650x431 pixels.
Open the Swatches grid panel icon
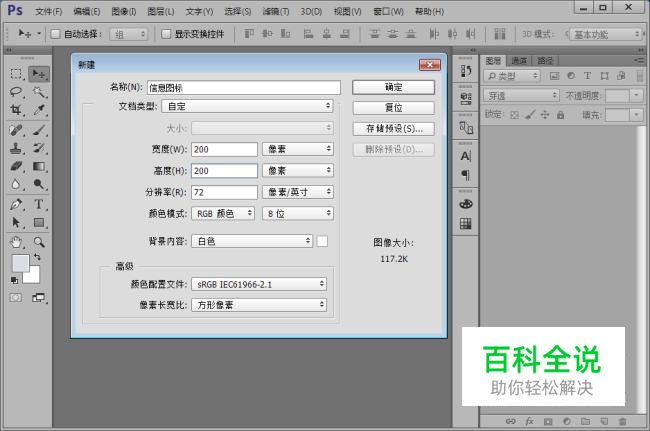(x=466, y=224)
